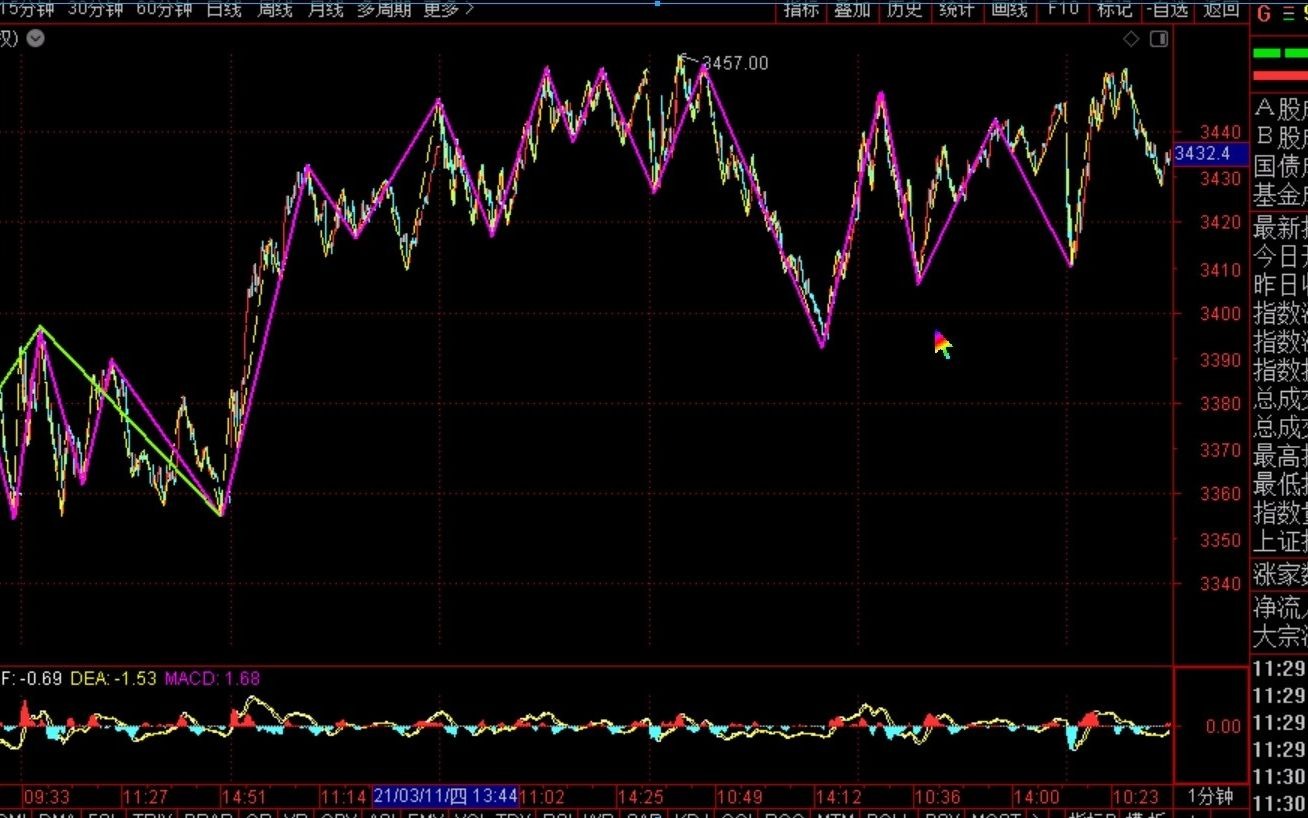Click the 标记 mark button
The image size is (1308, 818).
[x=1114, y=9]
